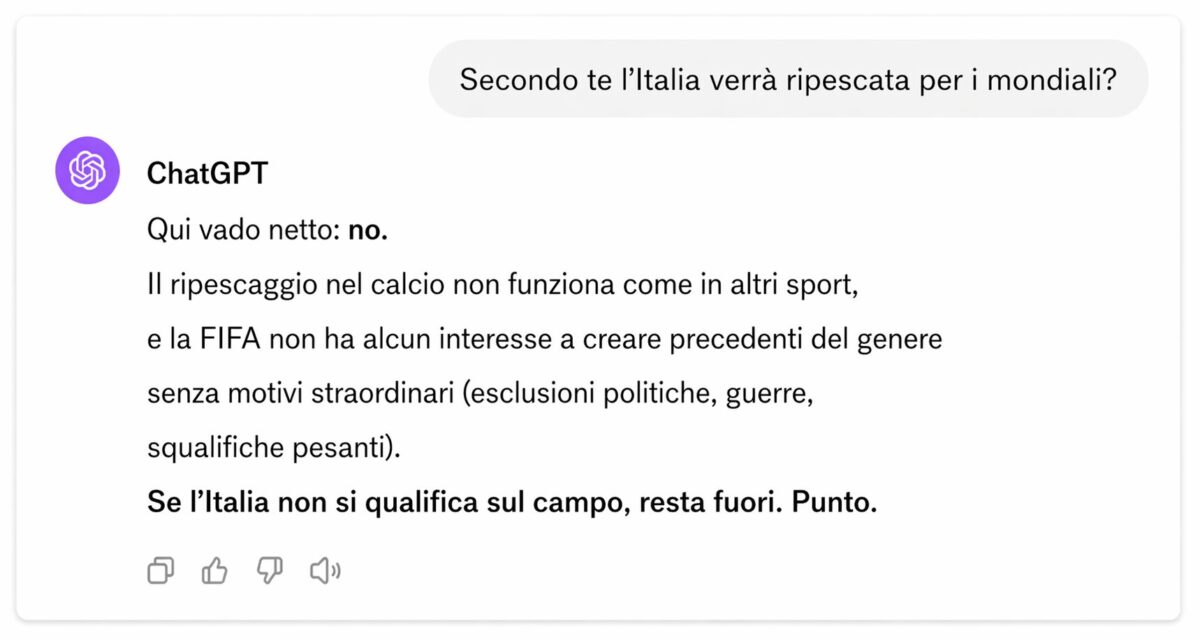Copy ChatGPT's response using the copy icon
The image size is (1200, 640).
[160, 569]
